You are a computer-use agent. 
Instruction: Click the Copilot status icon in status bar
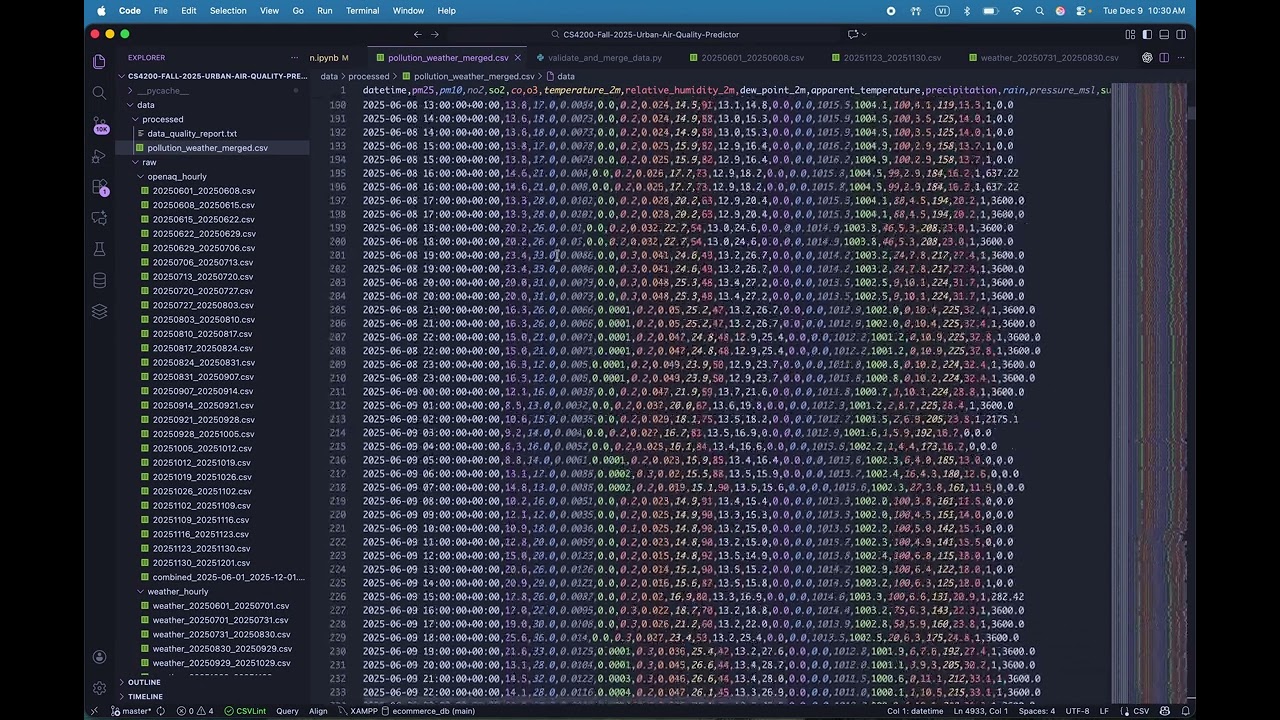click(1163, 711)
